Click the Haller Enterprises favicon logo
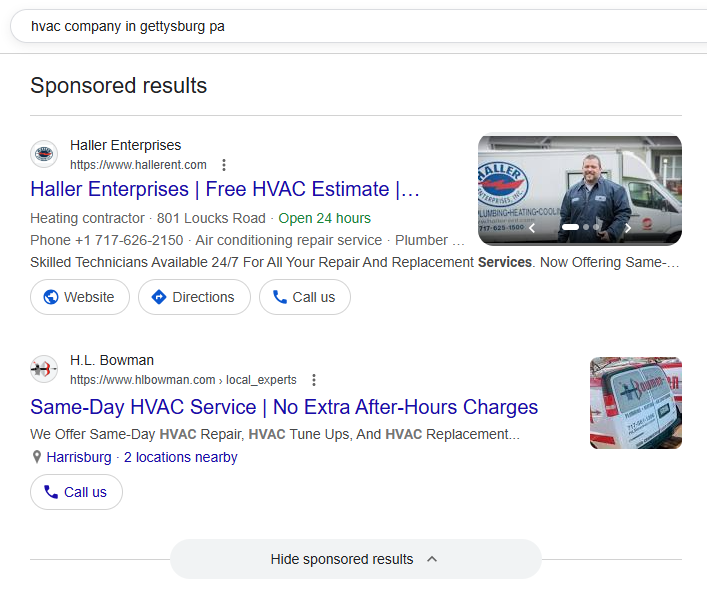Screen dimensions: 707x598 [44, 154]
